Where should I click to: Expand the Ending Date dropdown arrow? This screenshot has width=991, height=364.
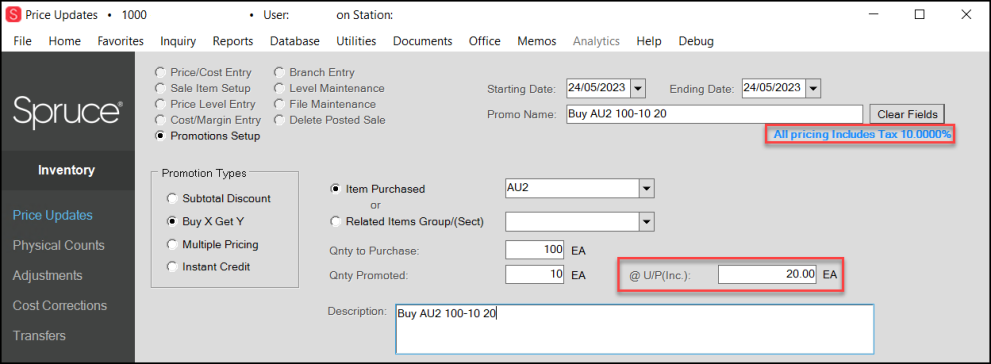point(813,88)
